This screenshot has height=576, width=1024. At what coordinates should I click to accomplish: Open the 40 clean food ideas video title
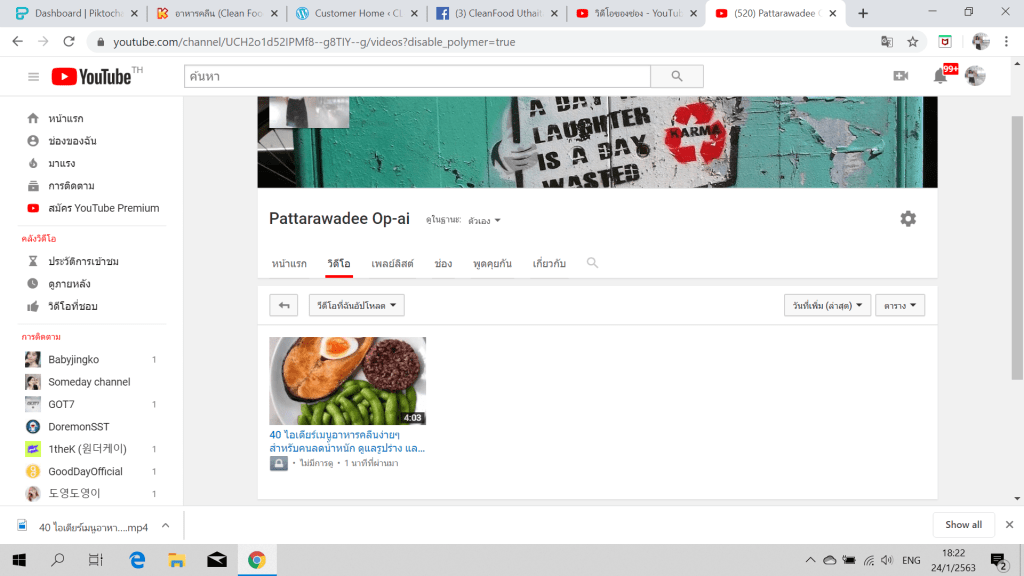[x=347, y=441]
